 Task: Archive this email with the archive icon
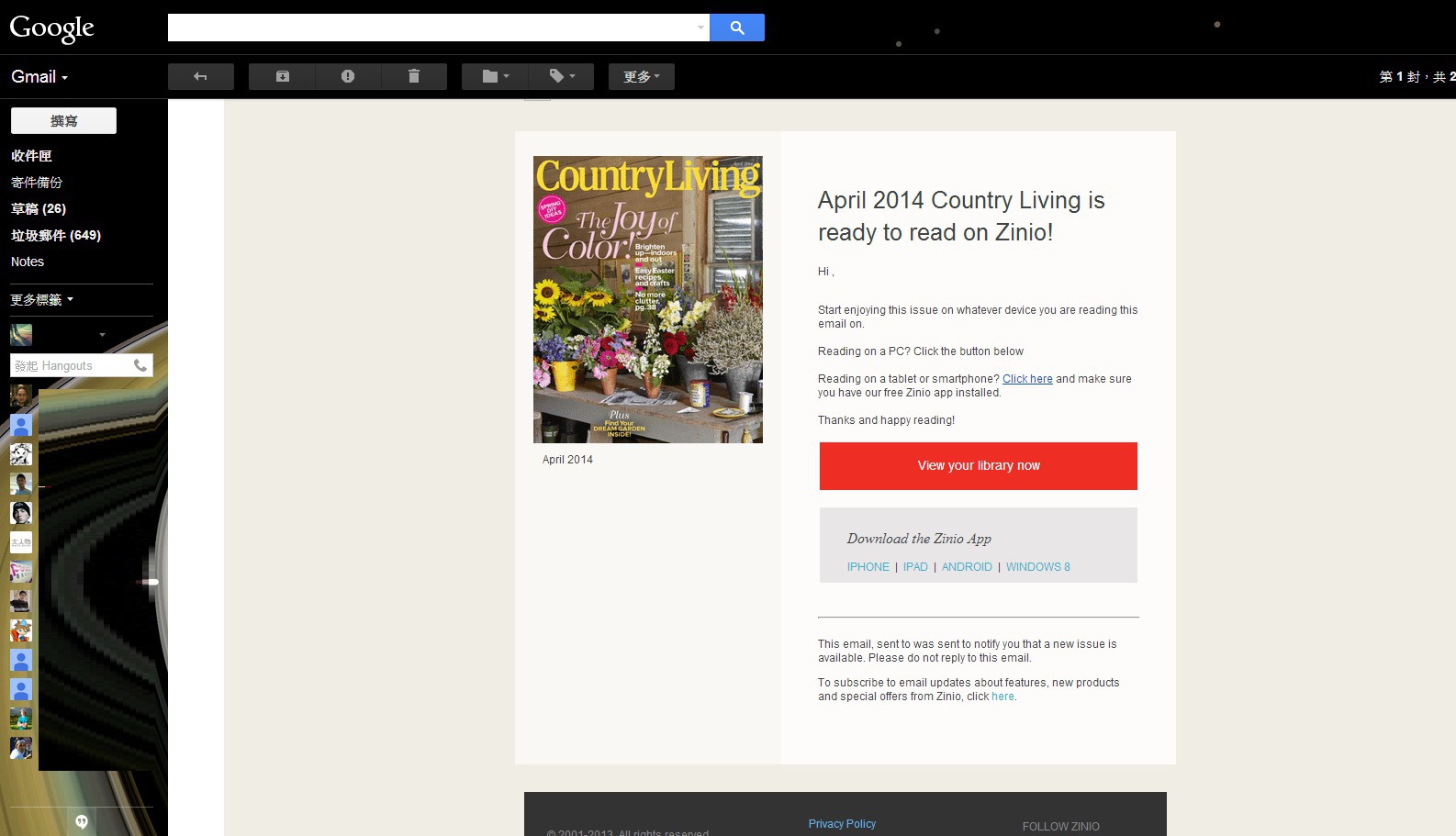tap(282, 76)
